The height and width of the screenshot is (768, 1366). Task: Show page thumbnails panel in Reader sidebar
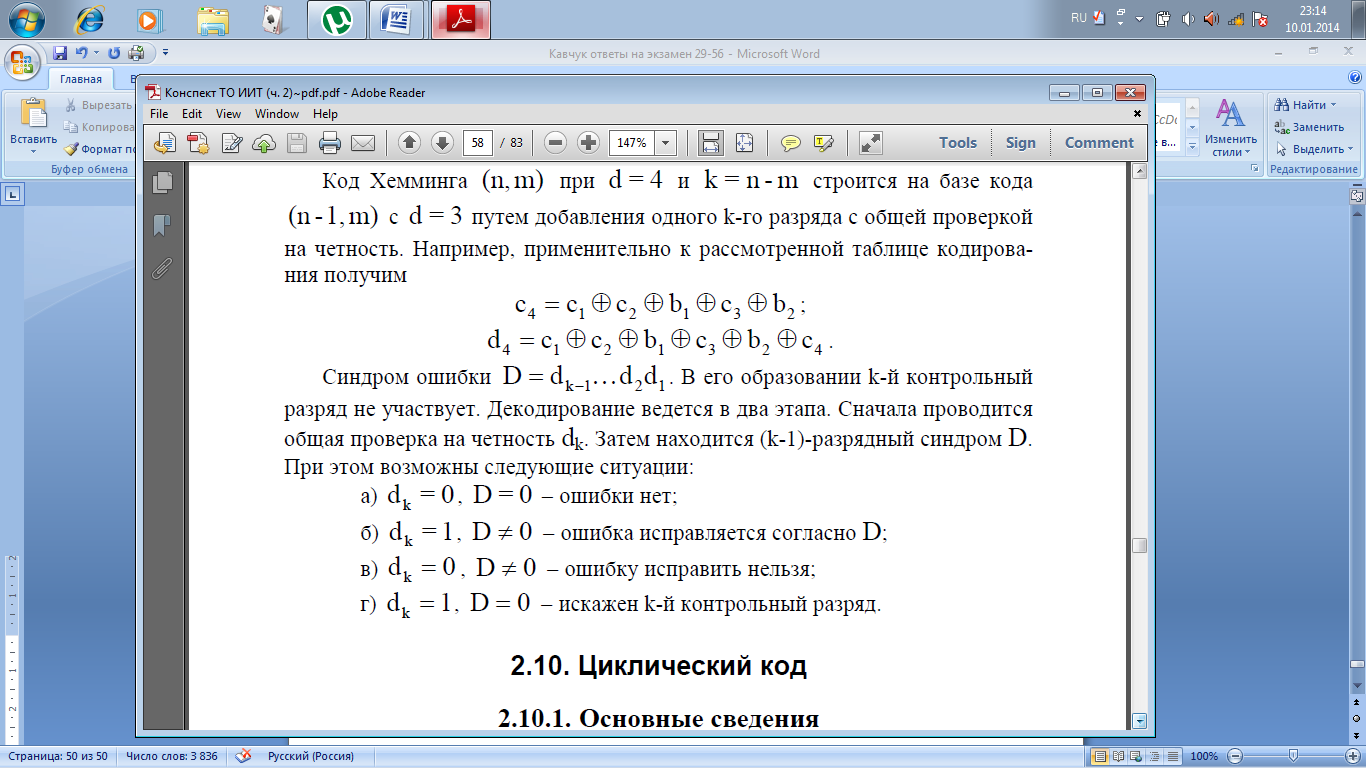point(162,182)
